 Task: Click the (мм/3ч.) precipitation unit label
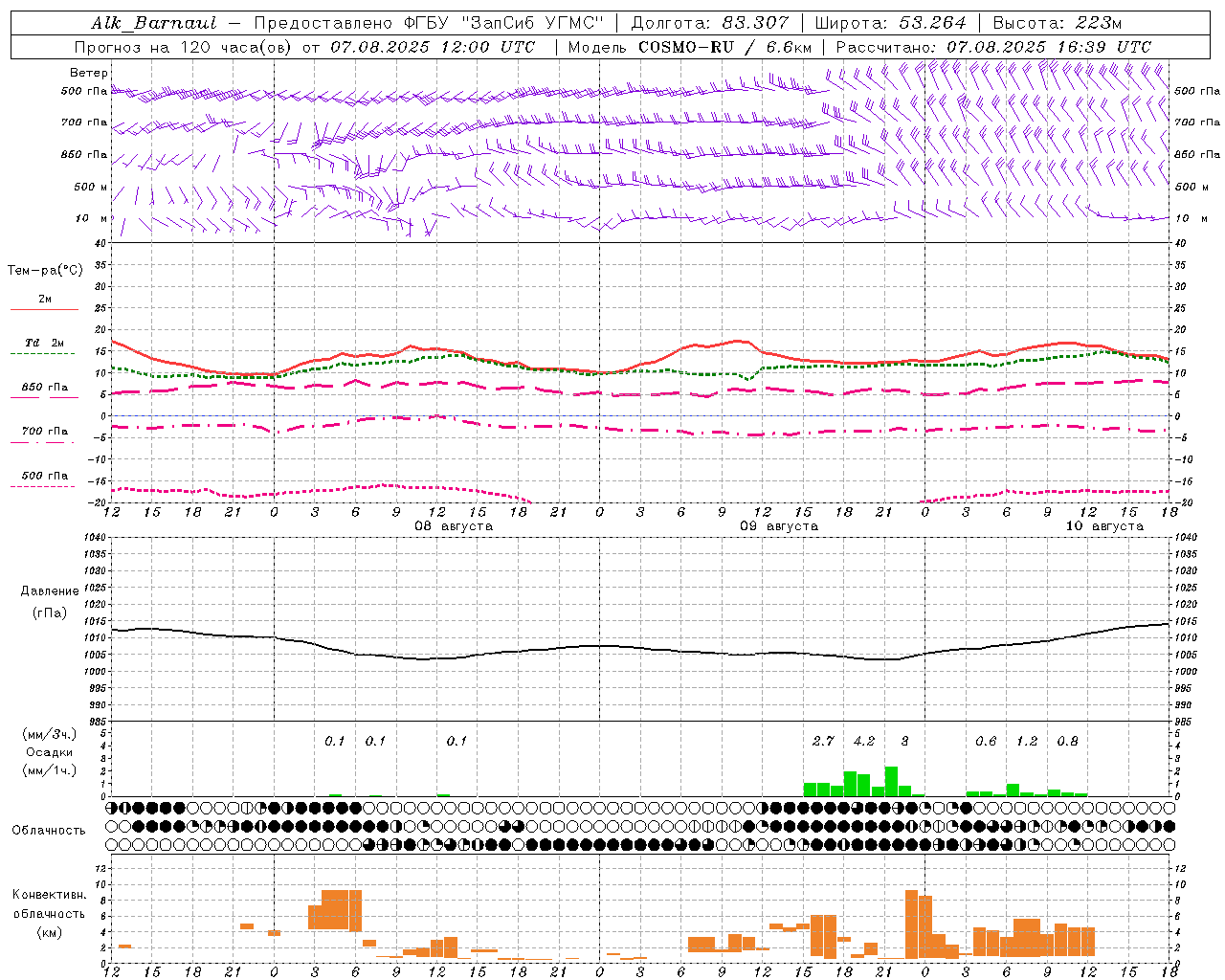click(50, 735)
